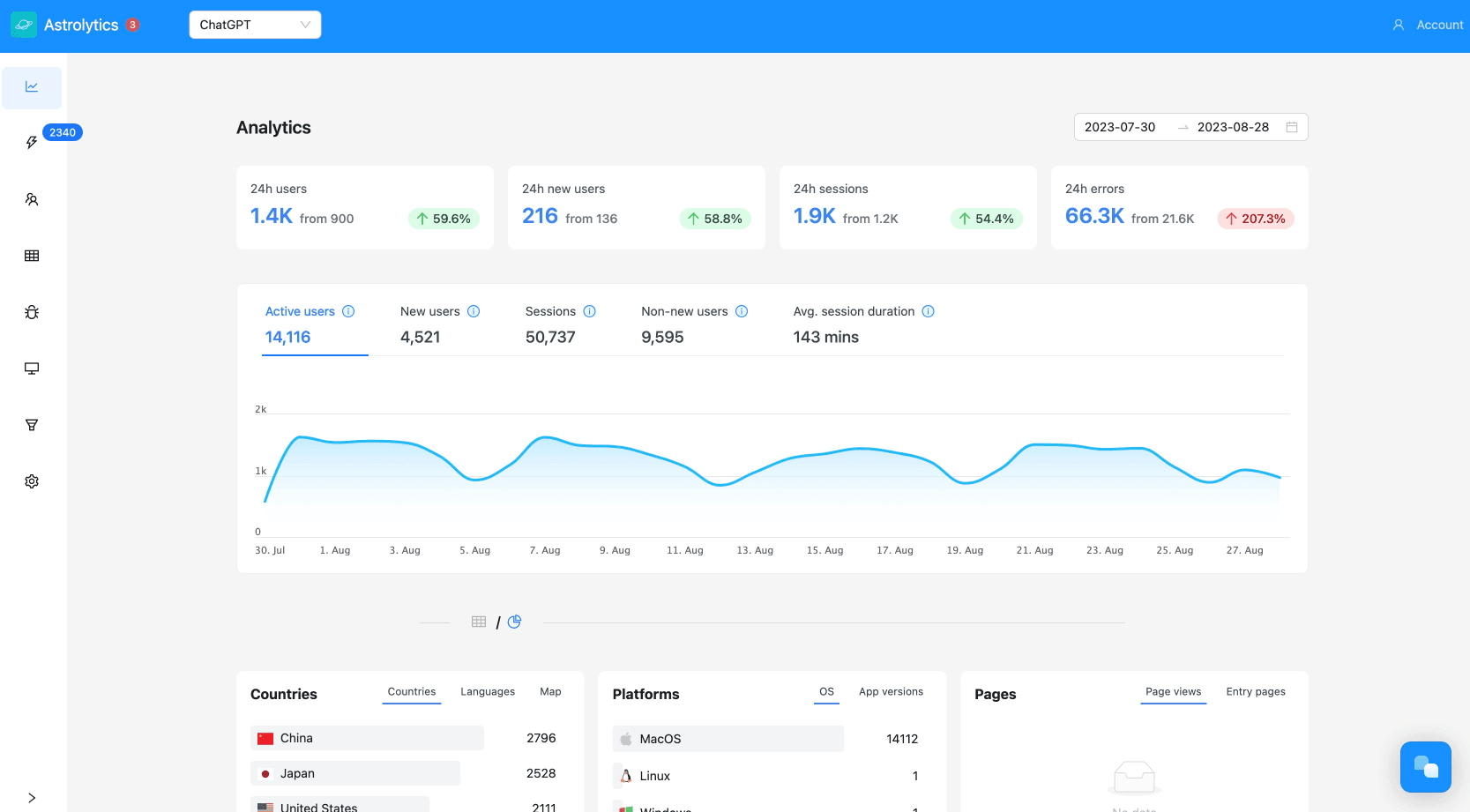1470x812 pixels.
Task: Click the App versions link in Platforms
Action: (891, 692)
